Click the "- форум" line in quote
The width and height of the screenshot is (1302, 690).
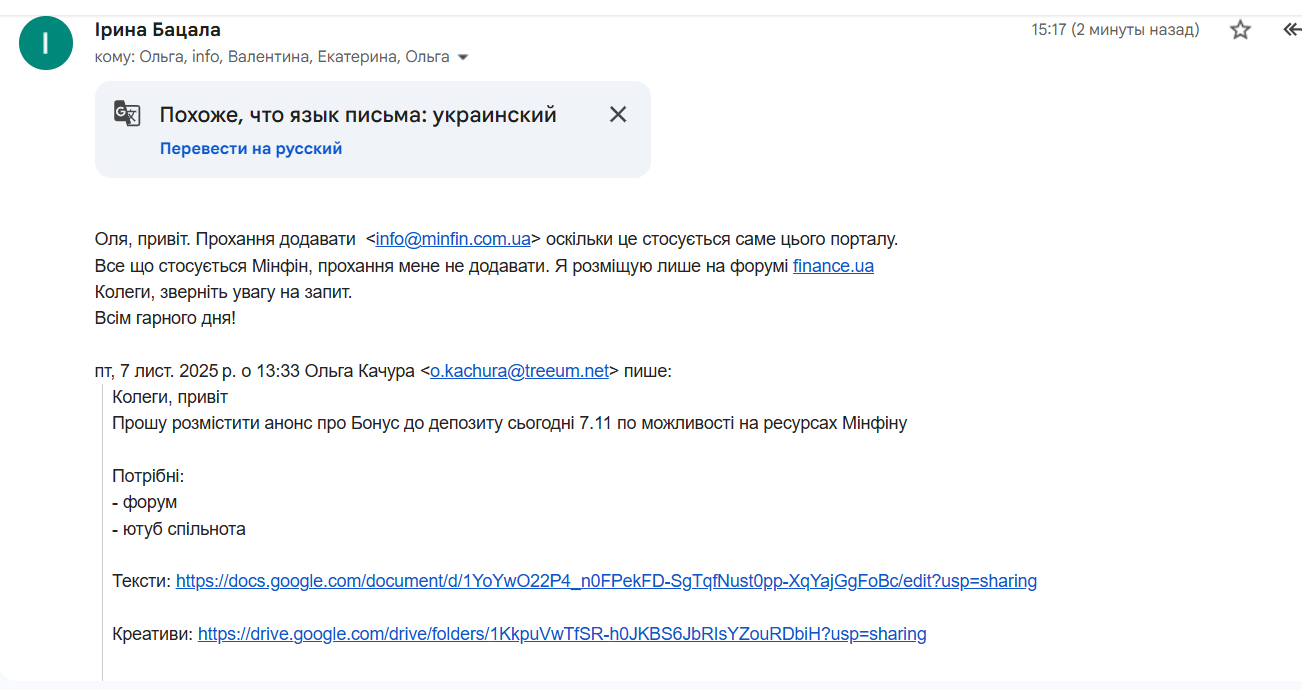click(145, 503)
